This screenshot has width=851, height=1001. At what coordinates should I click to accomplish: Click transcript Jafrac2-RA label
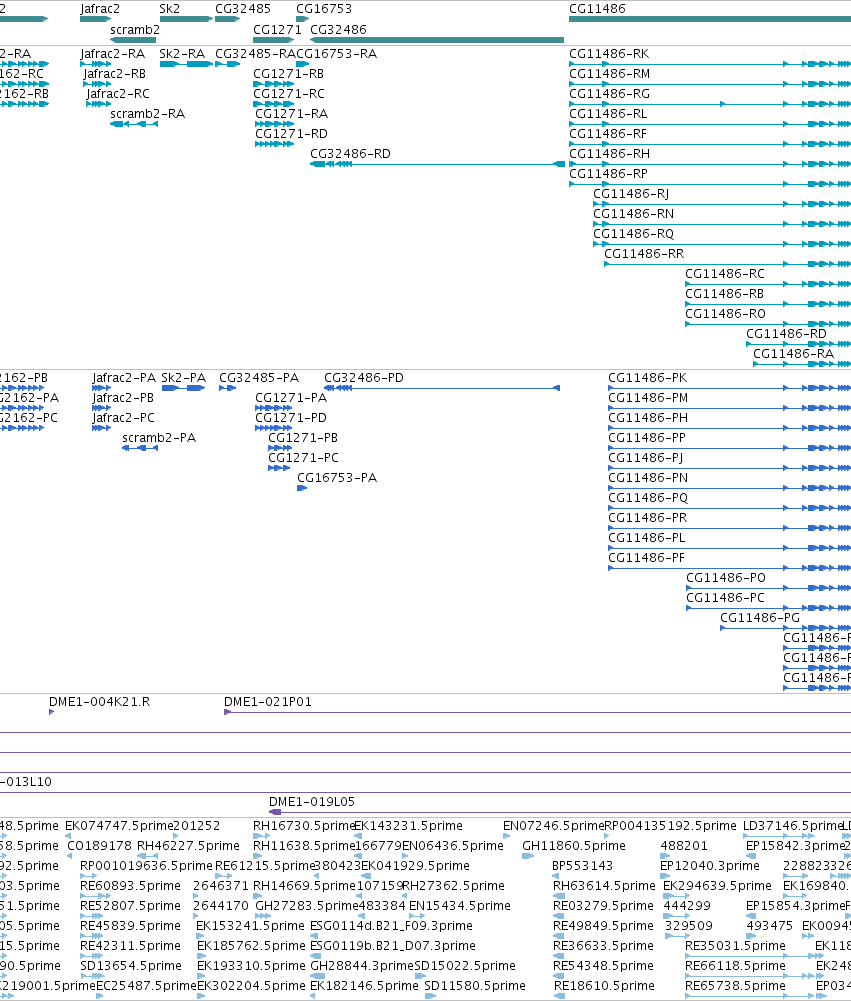pyautogui.click(x=112, y=54)
